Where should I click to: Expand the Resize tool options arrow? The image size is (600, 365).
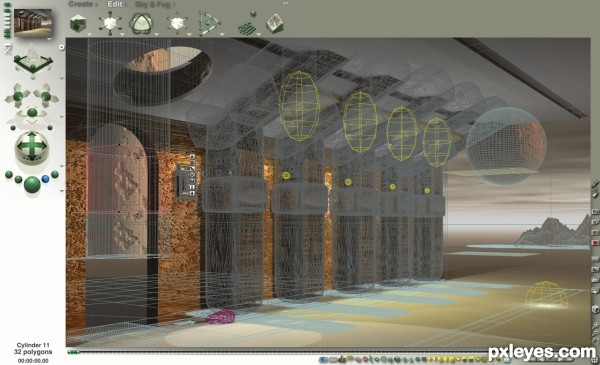pyautogui.click(x=122, y=34)
